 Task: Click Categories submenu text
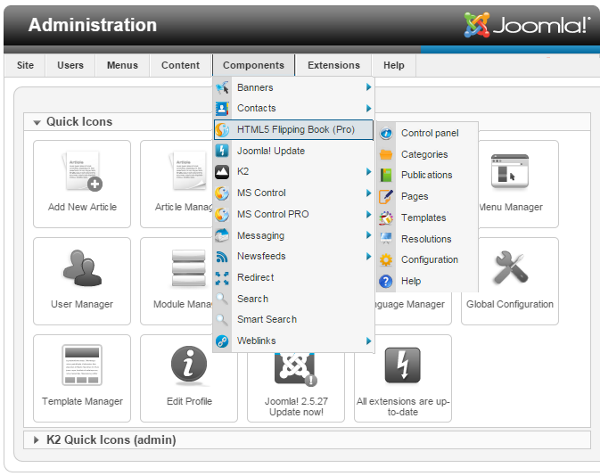[x=424, y=155]
